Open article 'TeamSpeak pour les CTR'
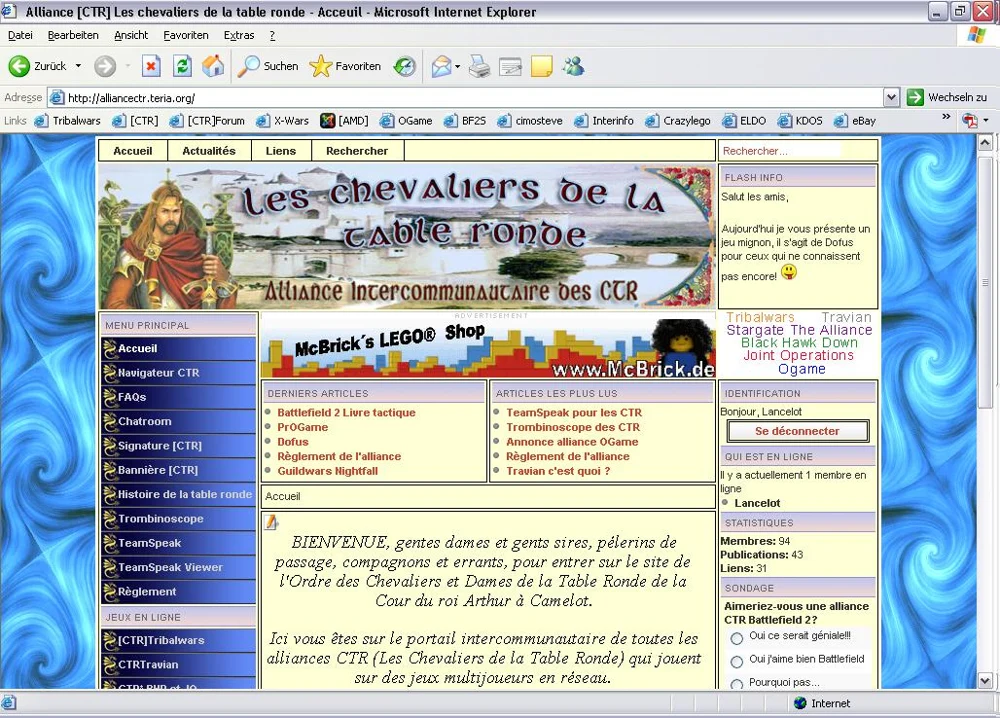The height and width of the screenshot is (718, 1000). tap(574, 413)
